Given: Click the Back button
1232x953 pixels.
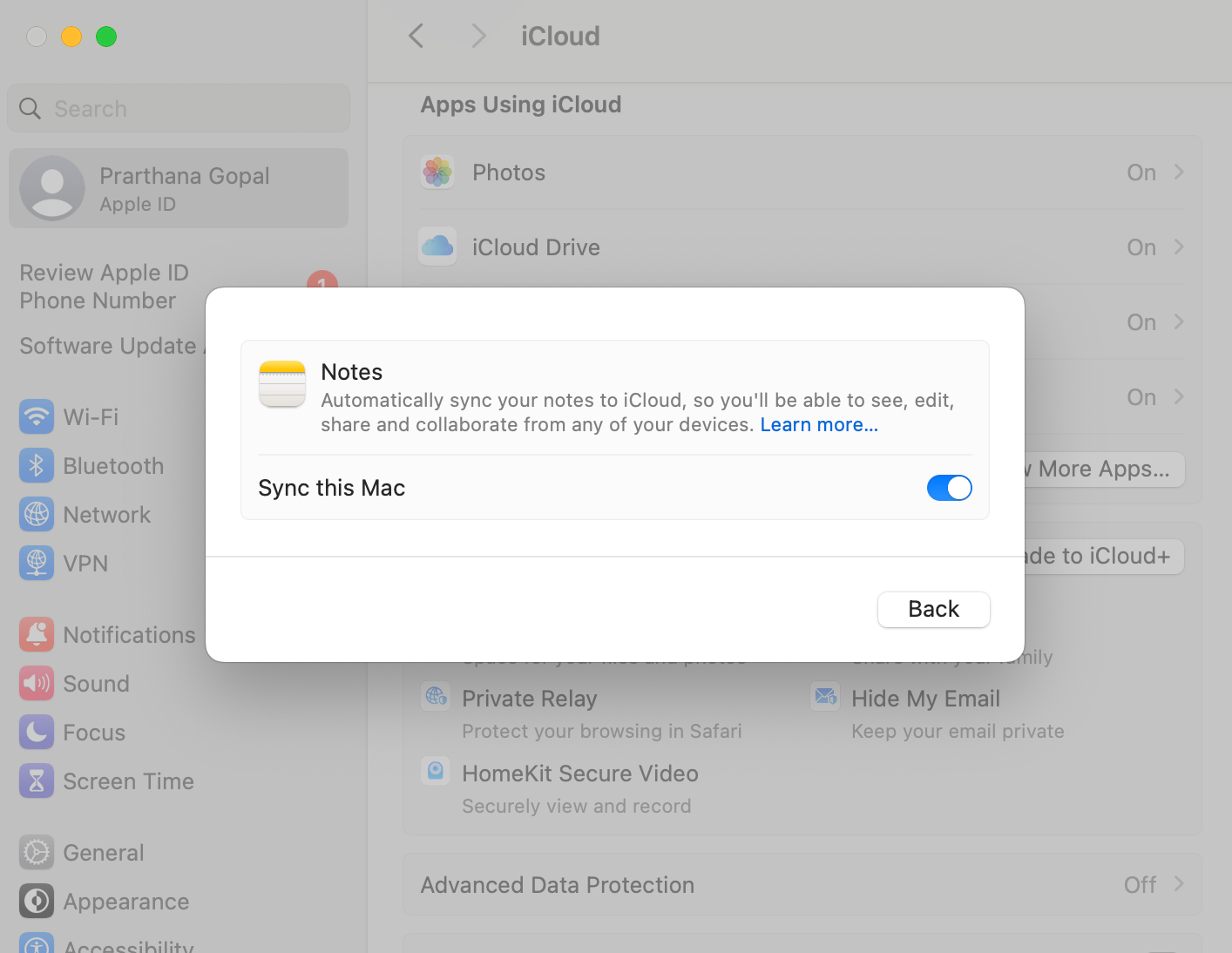Looking at the screenshot, I should coord(933,609).
